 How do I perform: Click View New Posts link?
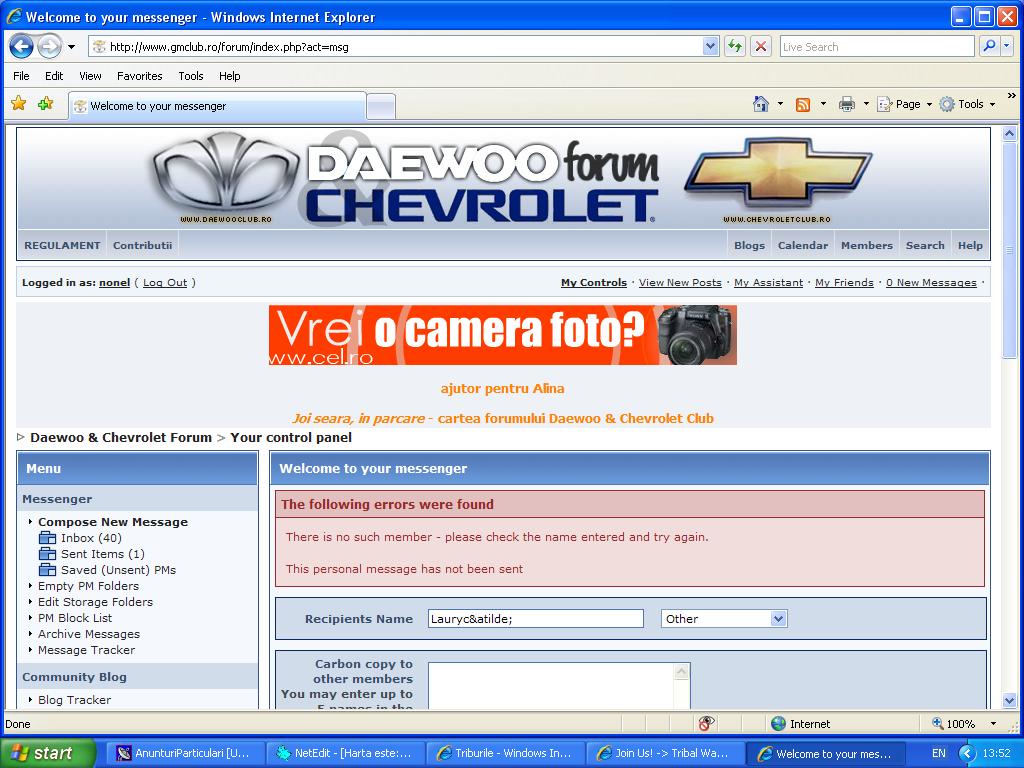click(680, 283)
